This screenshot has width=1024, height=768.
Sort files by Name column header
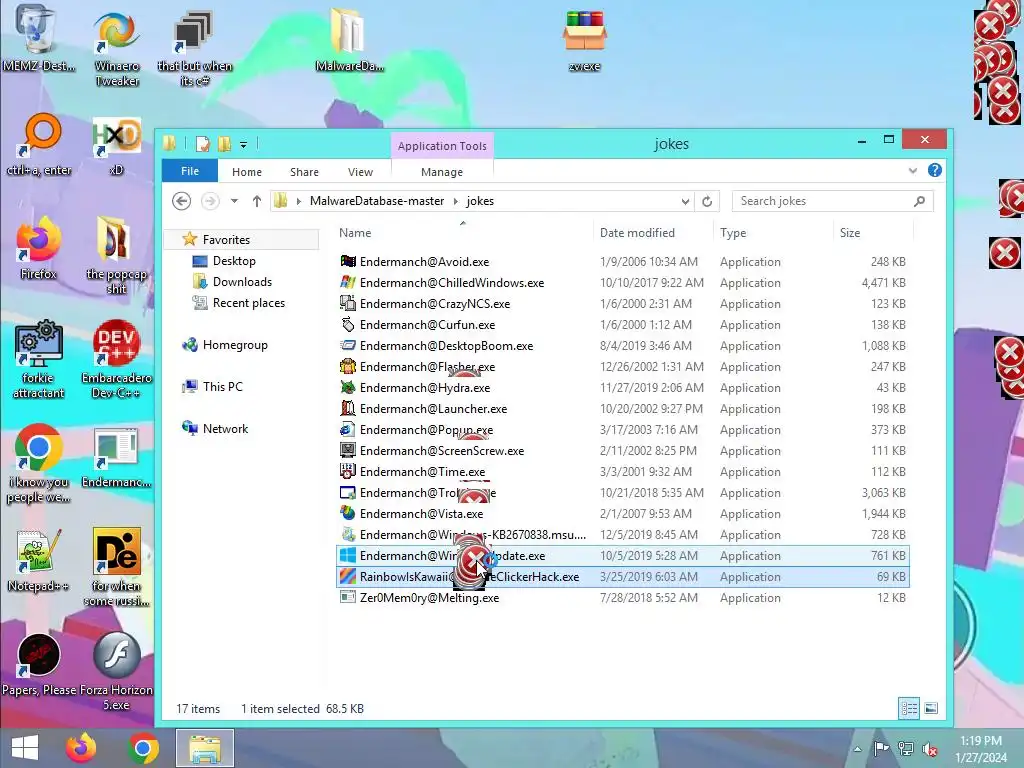[355, 232]
